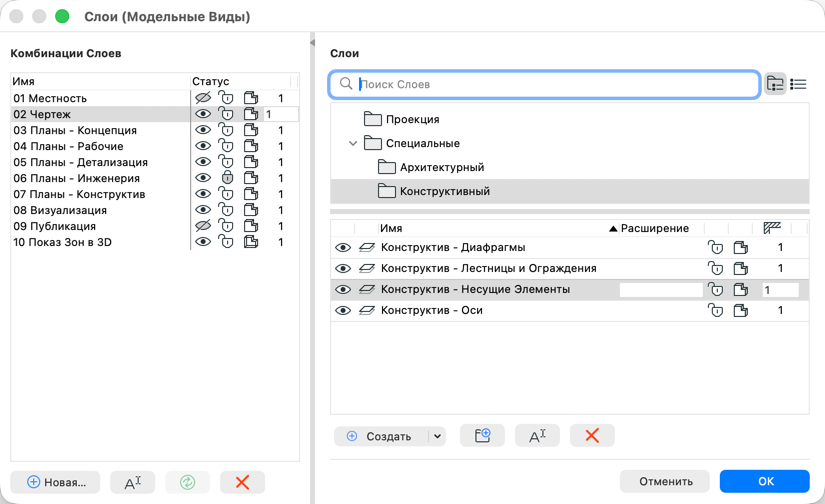Click intersection group column header icon
This screenshot has height=504, width=825.
point(772,228)
